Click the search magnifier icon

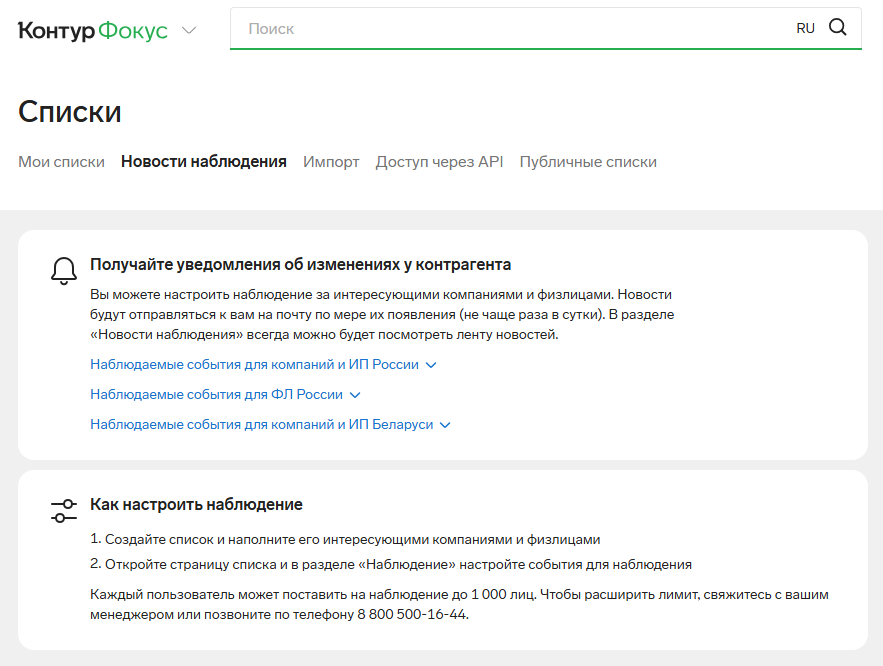point(837,27)
